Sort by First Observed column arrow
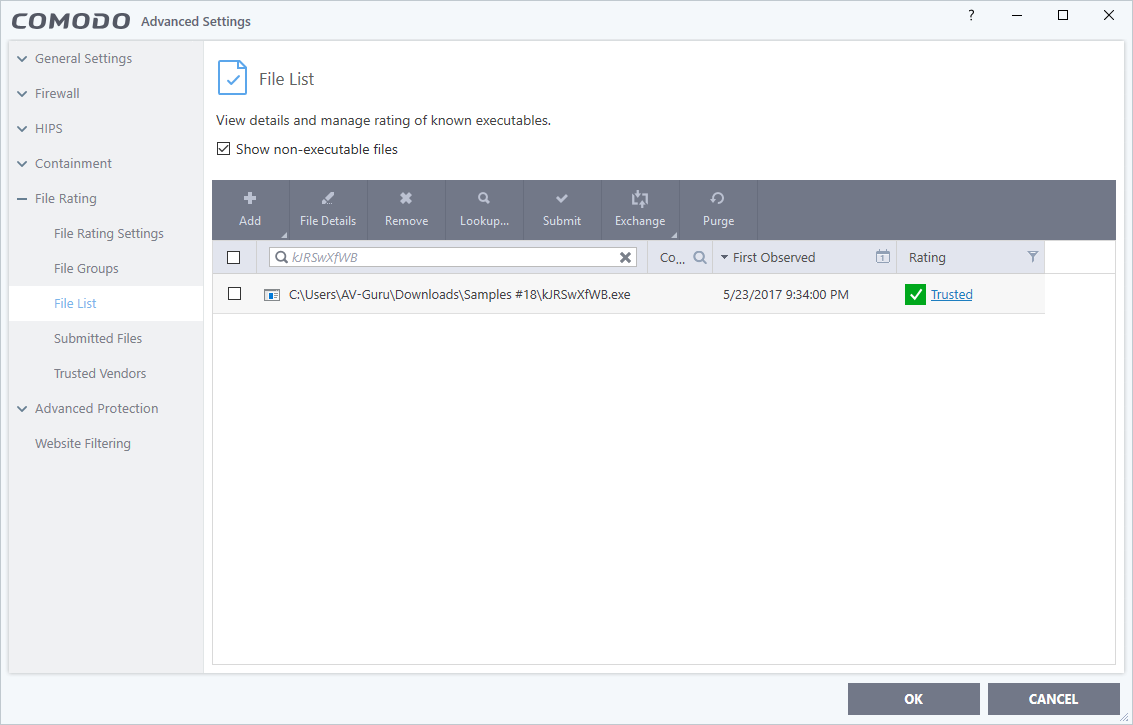Image resolution: width=1133 pixels, height=725 pixels. 724,257
